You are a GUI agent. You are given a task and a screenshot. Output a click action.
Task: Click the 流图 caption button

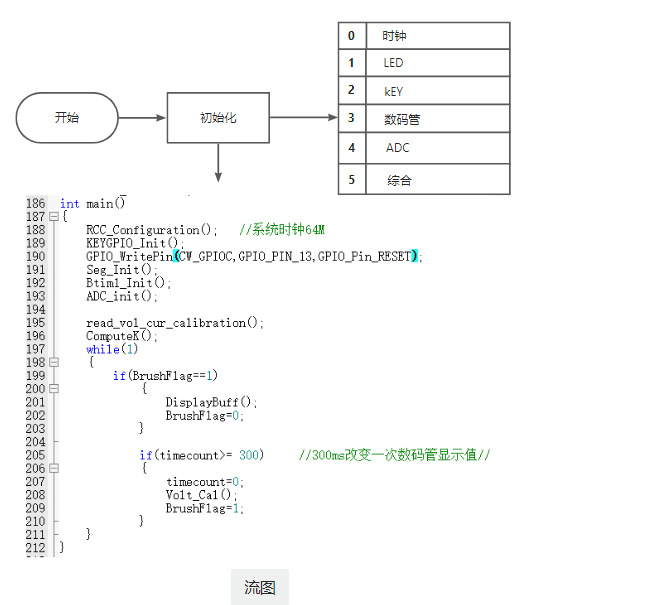(260, 587)
